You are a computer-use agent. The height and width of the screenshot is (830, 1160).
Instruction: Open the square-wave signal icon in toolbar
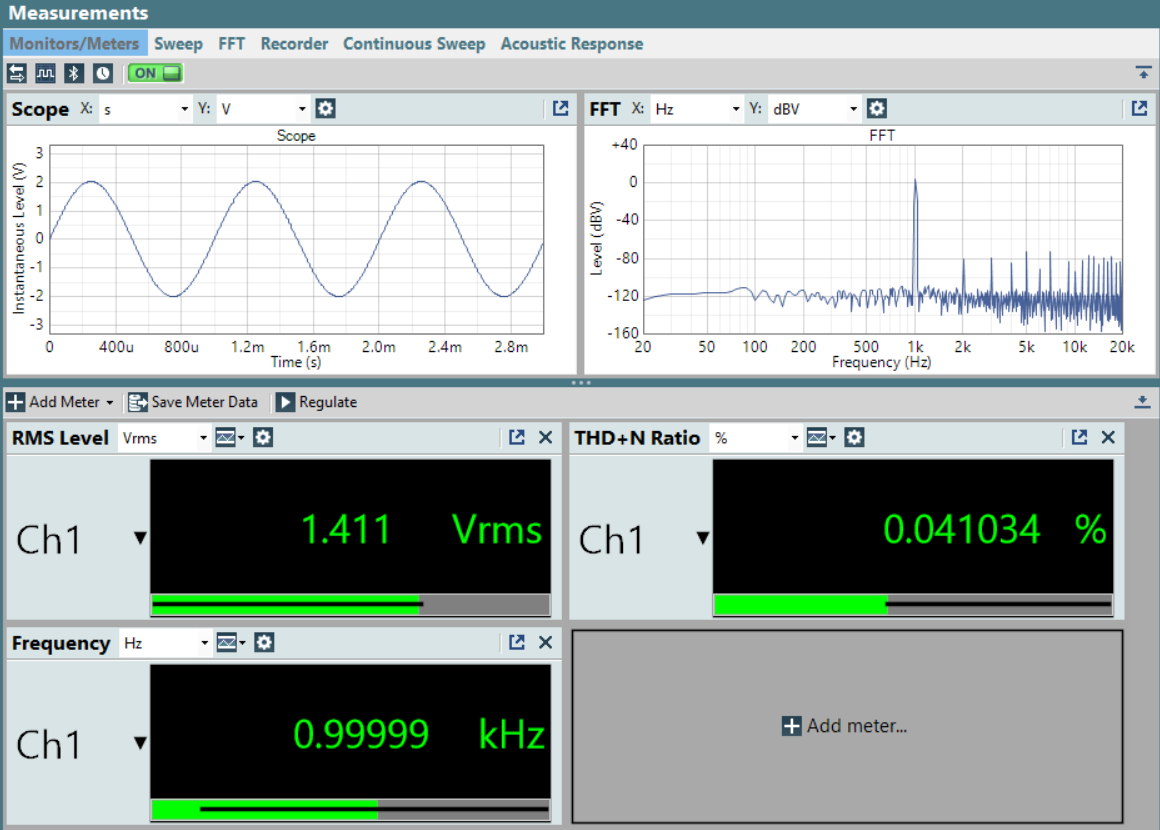pos(45,73)
